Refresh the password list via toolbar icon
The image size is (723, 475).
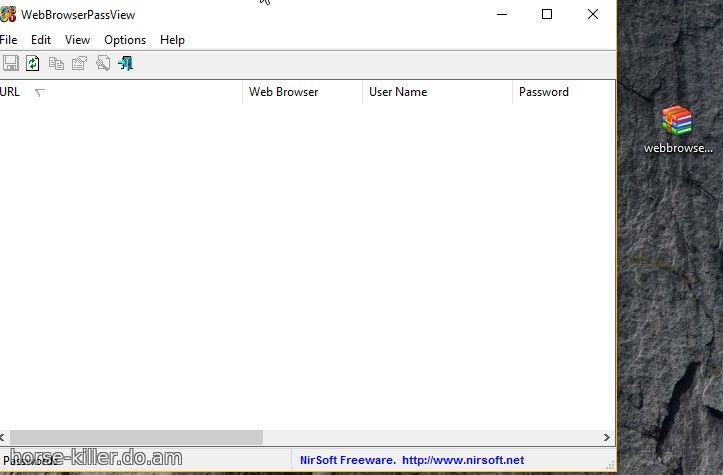pos(33,63)
